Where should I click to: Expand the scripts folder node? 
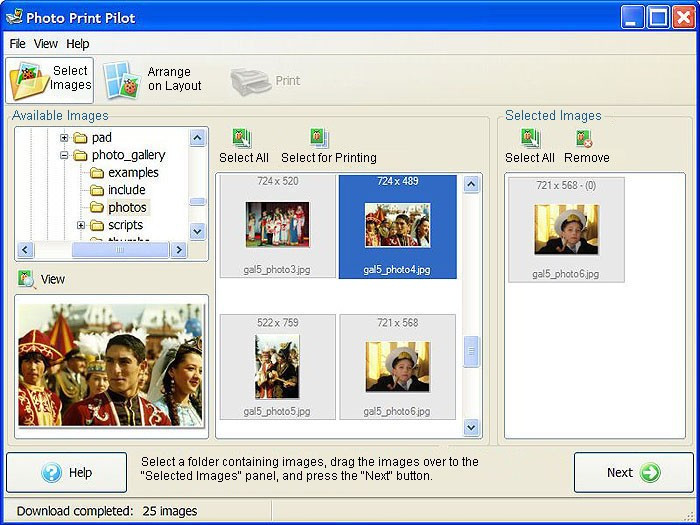coord(80,225)
